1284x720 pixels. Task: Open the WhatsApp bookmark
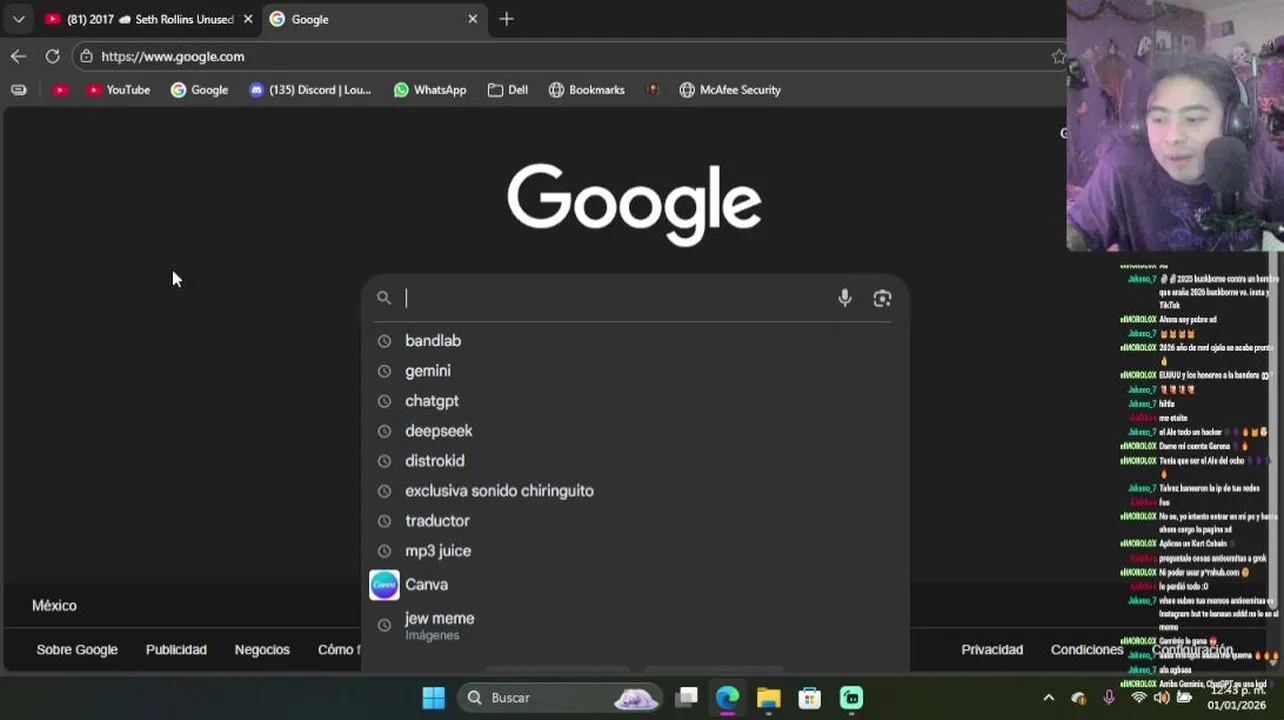430,90
